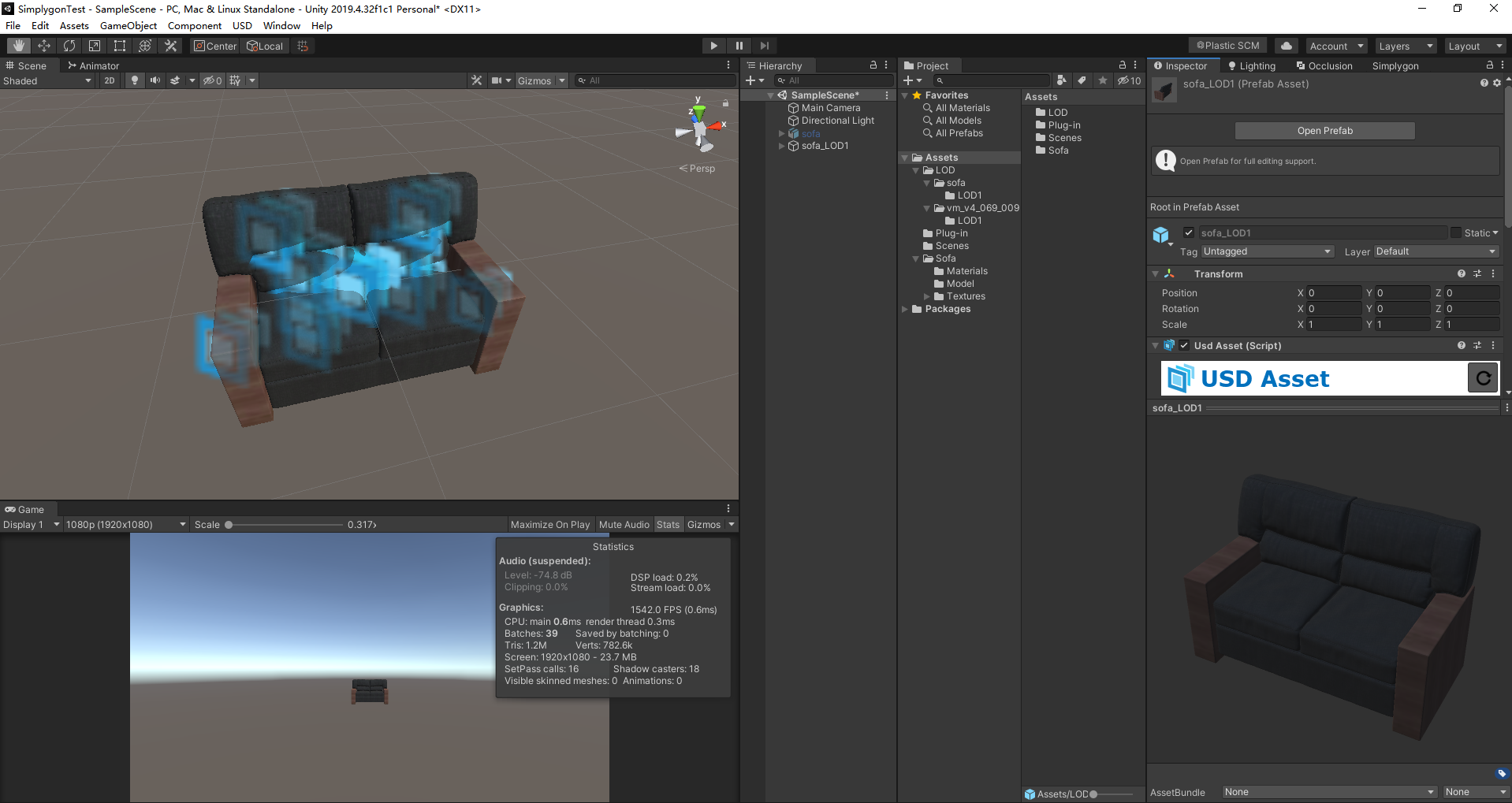
Task: Toggle Local handle rotation
Action: [x=265, y=46]
